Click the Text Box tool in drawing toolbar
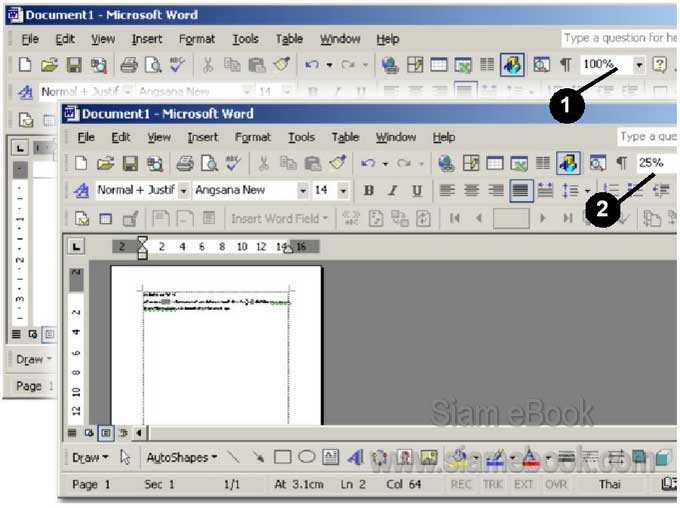This screenshot has height=508, width=680. (x=330, y=457)
